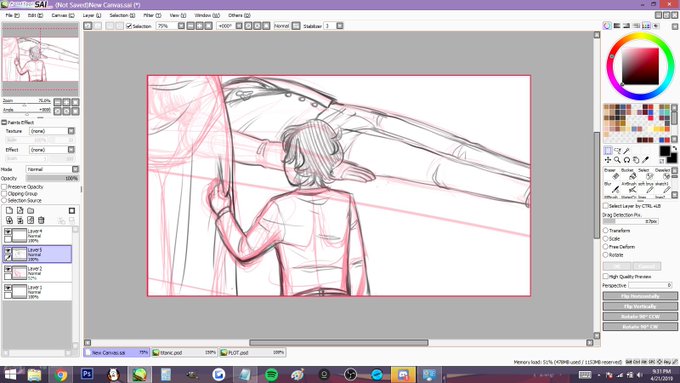Open the rotation angle dropdown in toolbar

[x=239, y=26]
